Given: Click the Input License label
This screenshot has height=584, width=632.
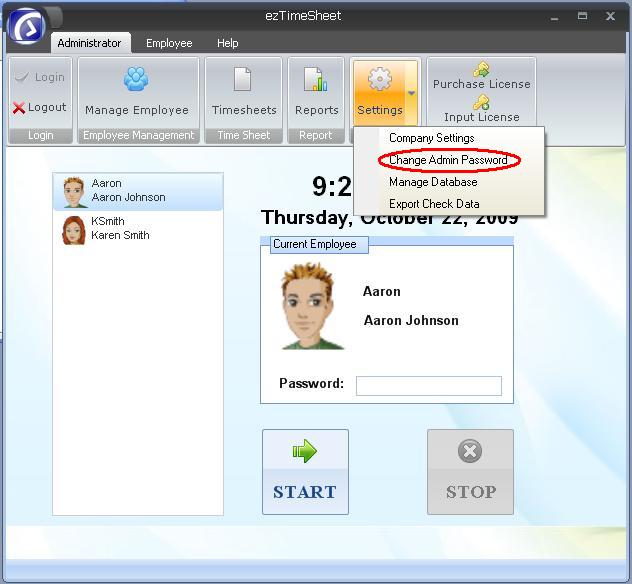Looking at the screenshot, I should pos(482,117).
